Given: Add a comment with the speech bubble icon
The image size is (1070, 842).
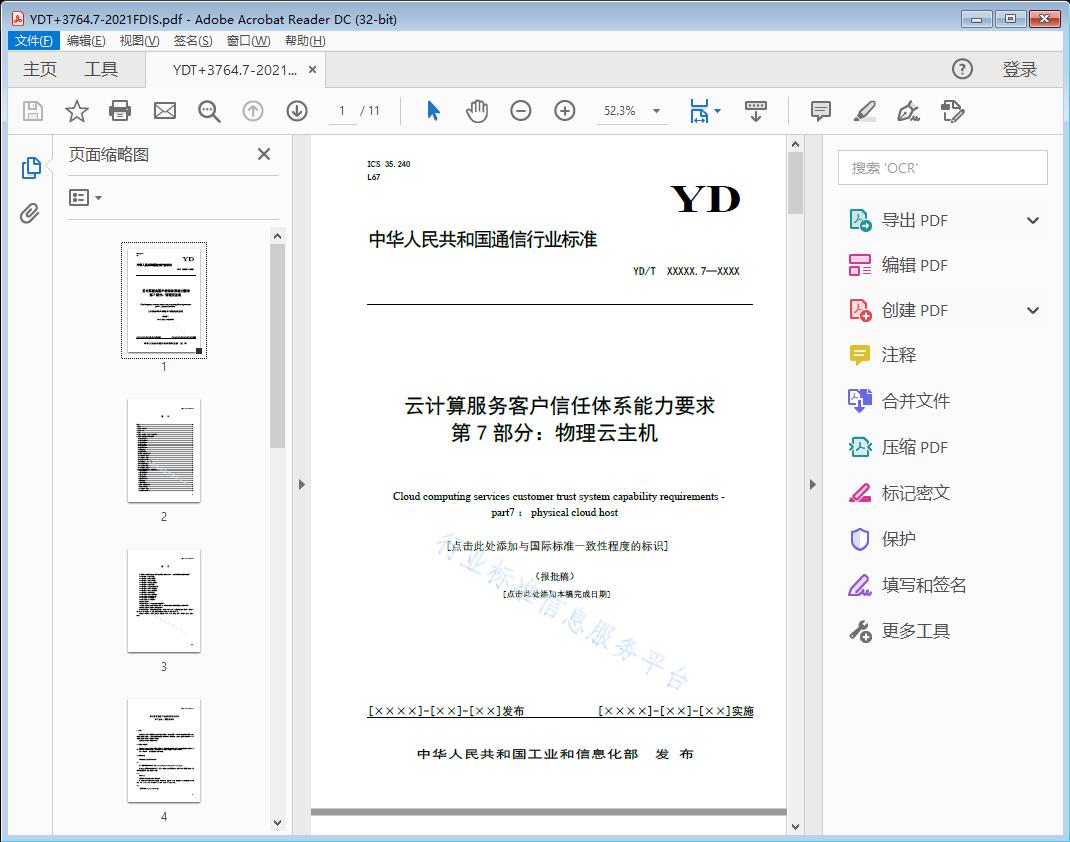Looking at the screenshot, I should pos(820,111).
